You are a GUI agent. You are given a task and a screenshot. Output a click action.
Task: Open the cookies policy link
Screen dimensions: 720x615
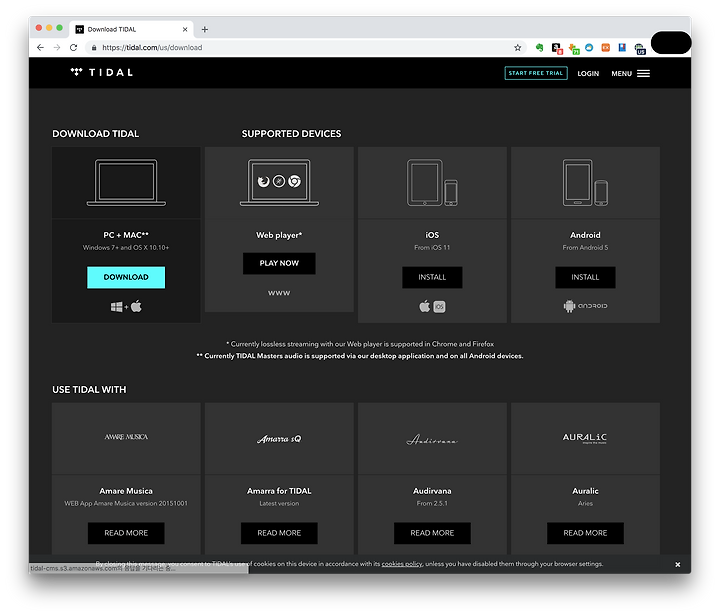tap(402, 564)
